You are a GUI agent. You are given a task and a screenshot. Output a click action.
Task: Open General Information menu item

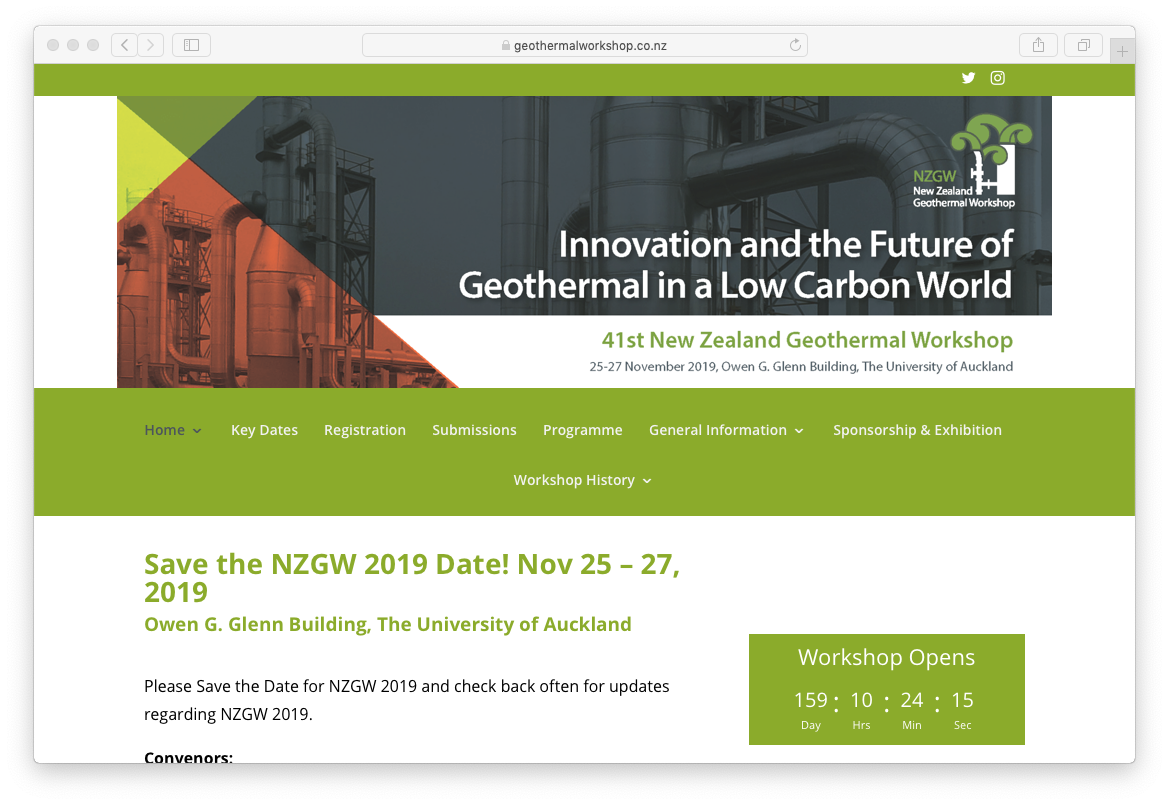point(717,430)
